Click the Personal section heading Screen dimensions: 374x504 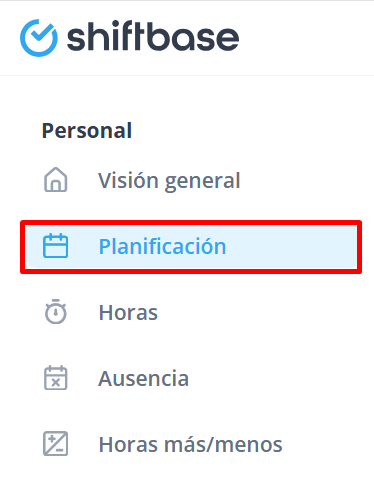pos(87,130)
